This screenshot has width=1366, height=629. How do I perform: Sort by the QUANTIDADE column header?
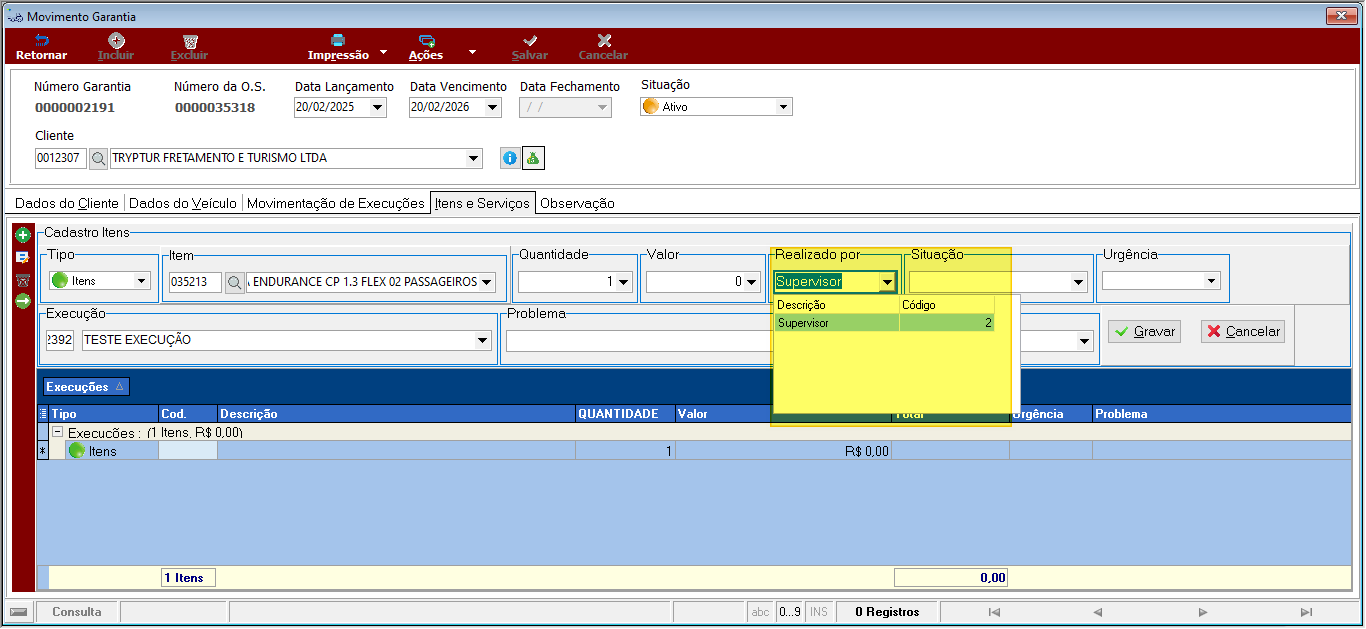pos(625,413)
